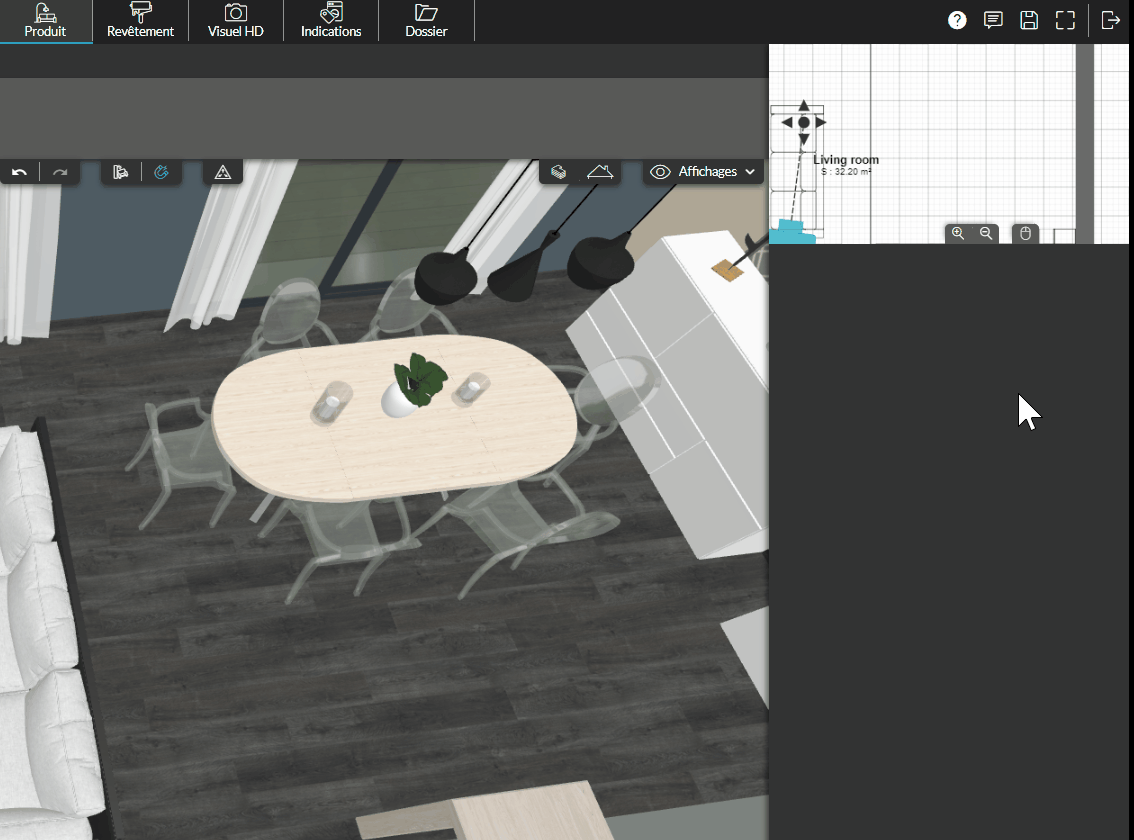
Task: Click the undo arrow icon
Action: [19, 173]
